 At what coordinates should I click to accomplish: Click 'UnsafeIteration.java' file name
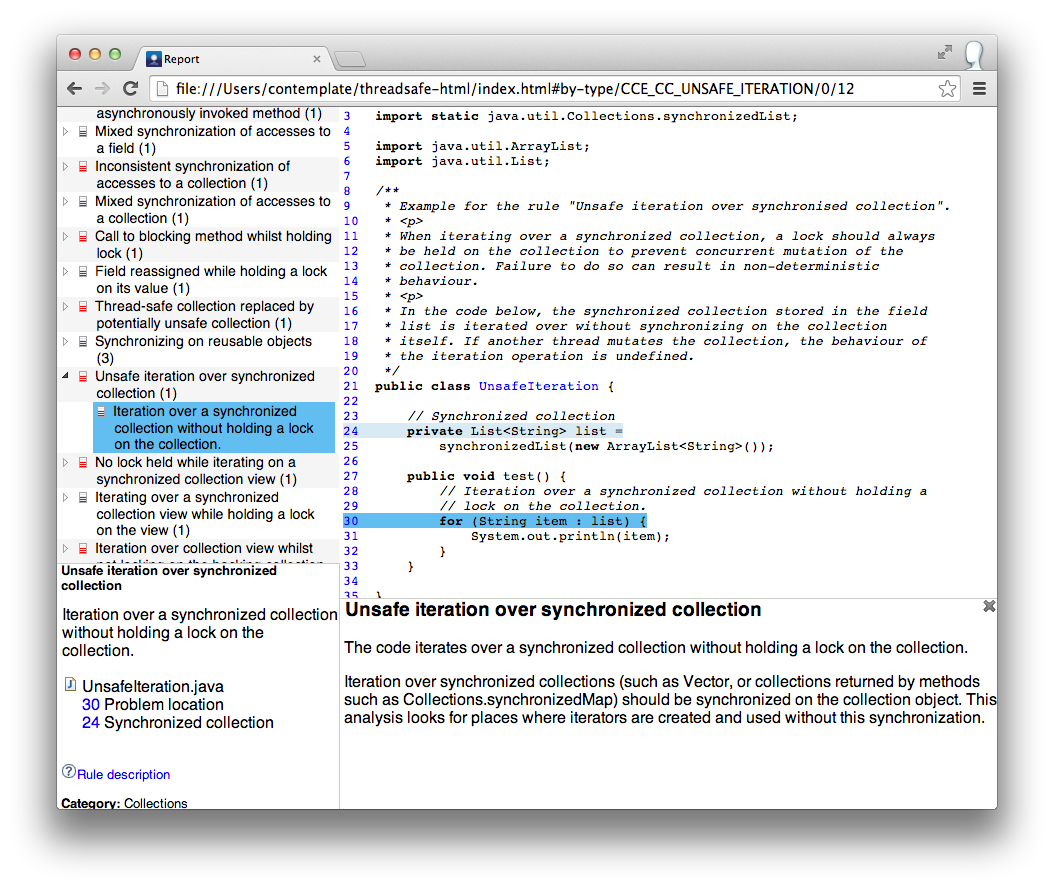click(153, 686)
